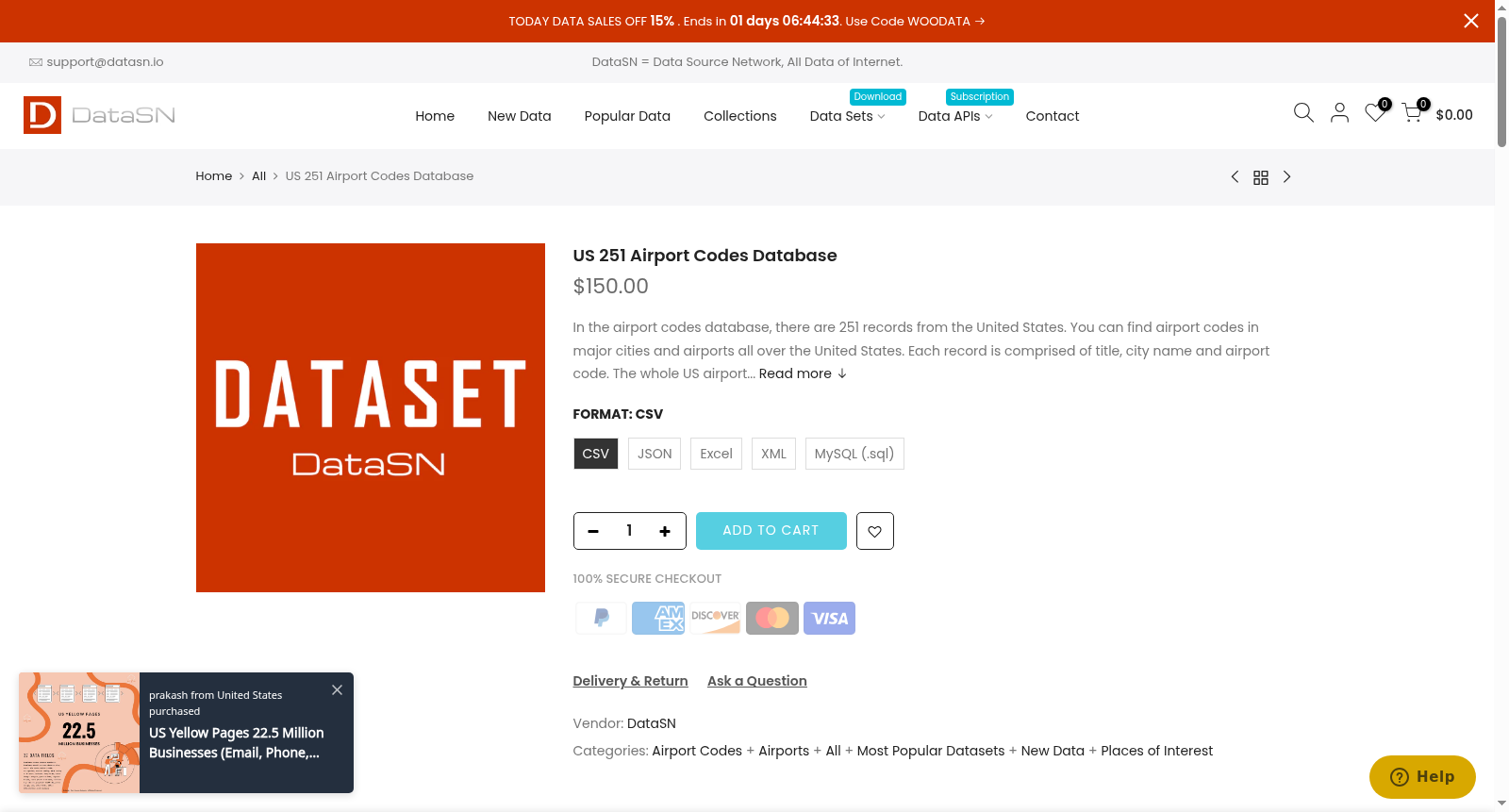Screen dimensions: 1509x812
Task: Expand description with Read more
Action: tap(803, 373)
